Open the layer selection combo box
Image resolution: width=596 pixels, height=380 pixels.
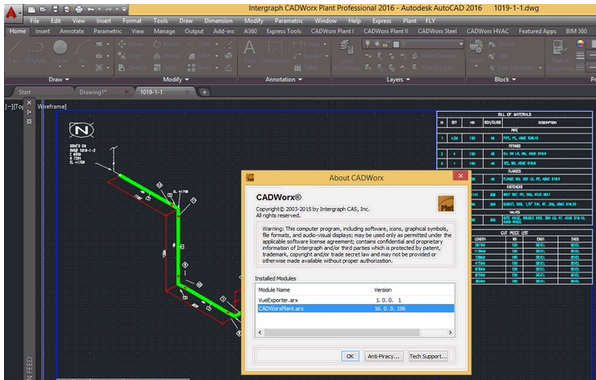413,44
